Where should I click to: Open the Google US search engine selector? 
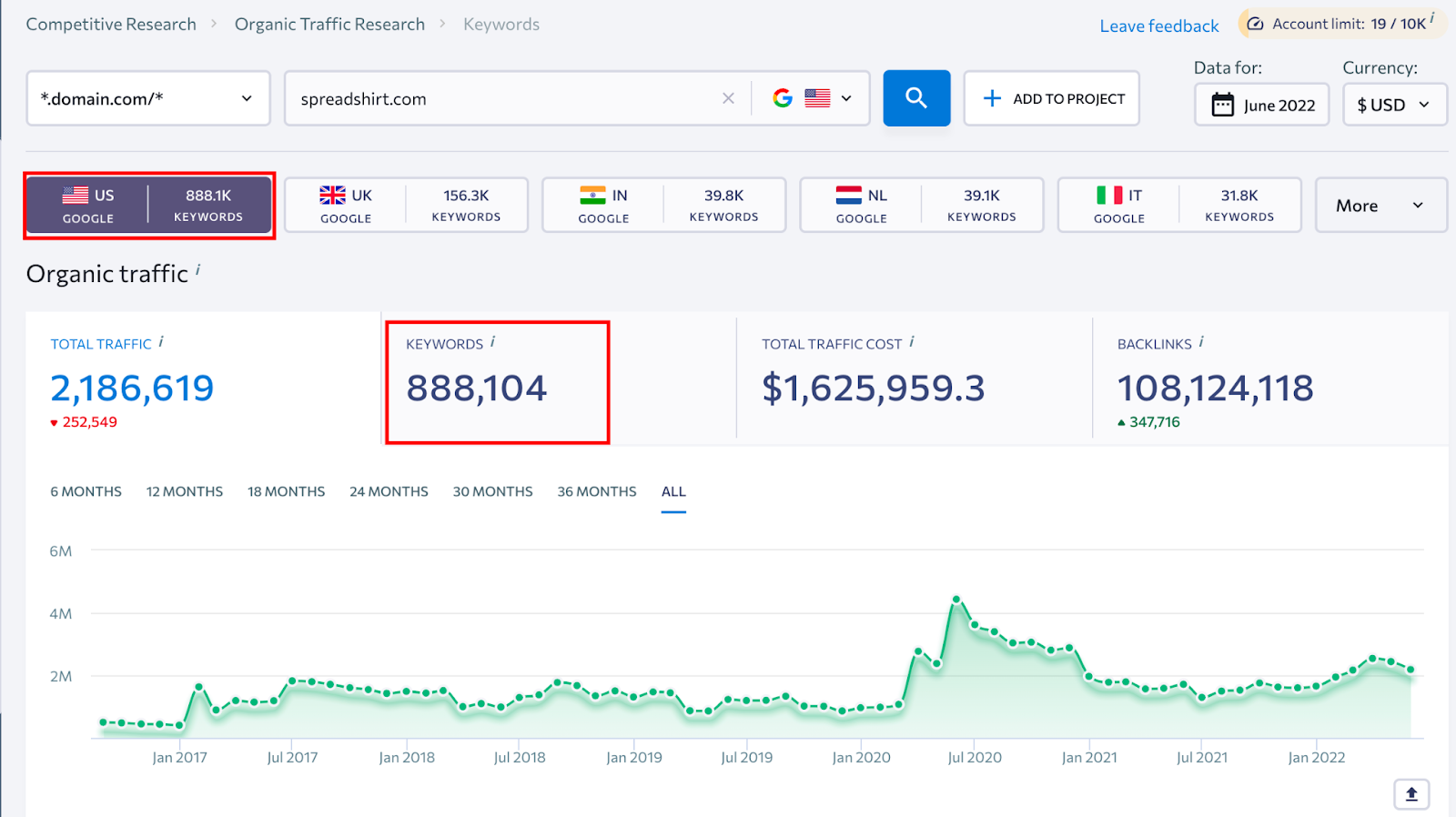tap(812, 98)
